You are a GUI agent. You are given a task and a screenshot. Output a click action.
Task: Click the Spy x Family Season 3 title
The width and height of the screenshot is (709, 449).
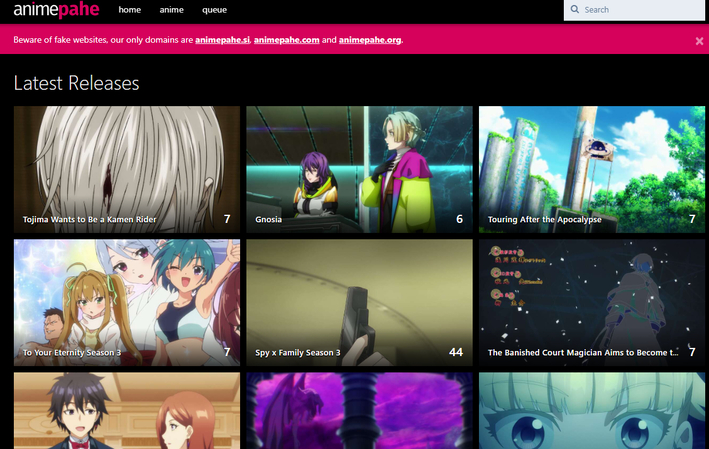(298, 353)
